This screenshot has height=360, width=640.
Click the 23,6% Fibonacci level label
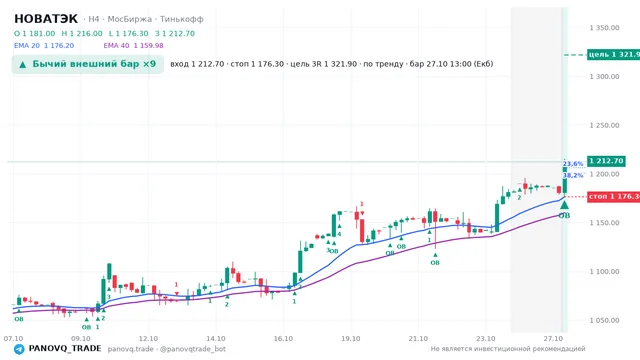573,164
